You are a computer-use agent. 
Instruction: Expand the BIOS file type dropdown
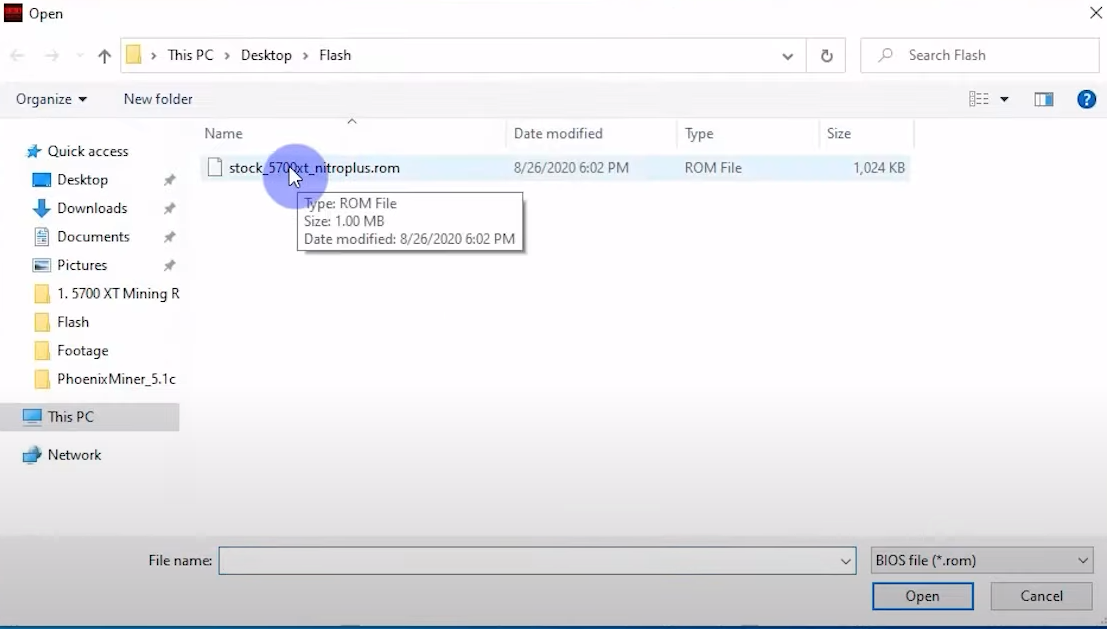[982, 561]
